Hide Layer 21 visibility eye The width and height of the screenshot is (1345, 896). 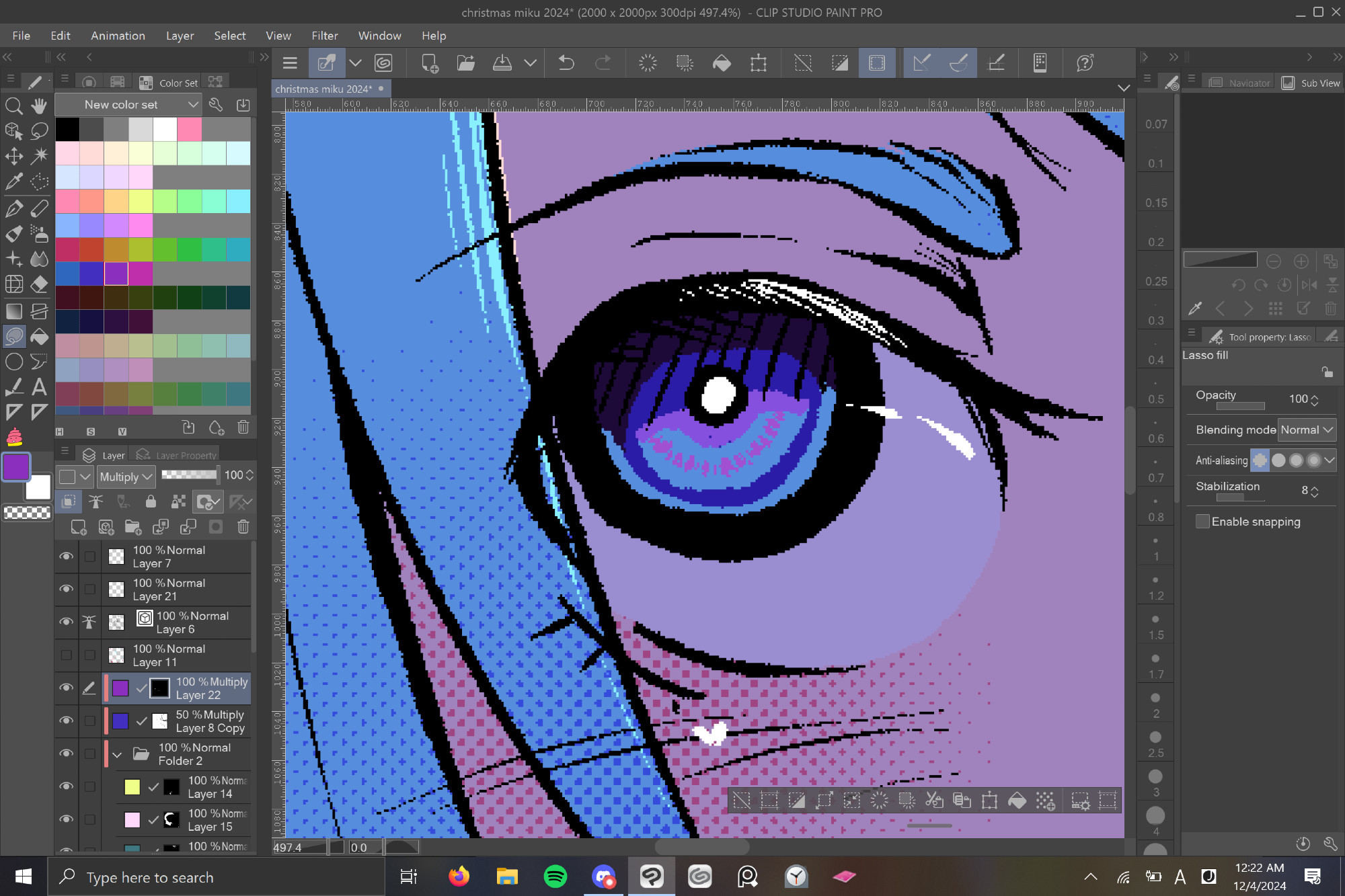66,589
